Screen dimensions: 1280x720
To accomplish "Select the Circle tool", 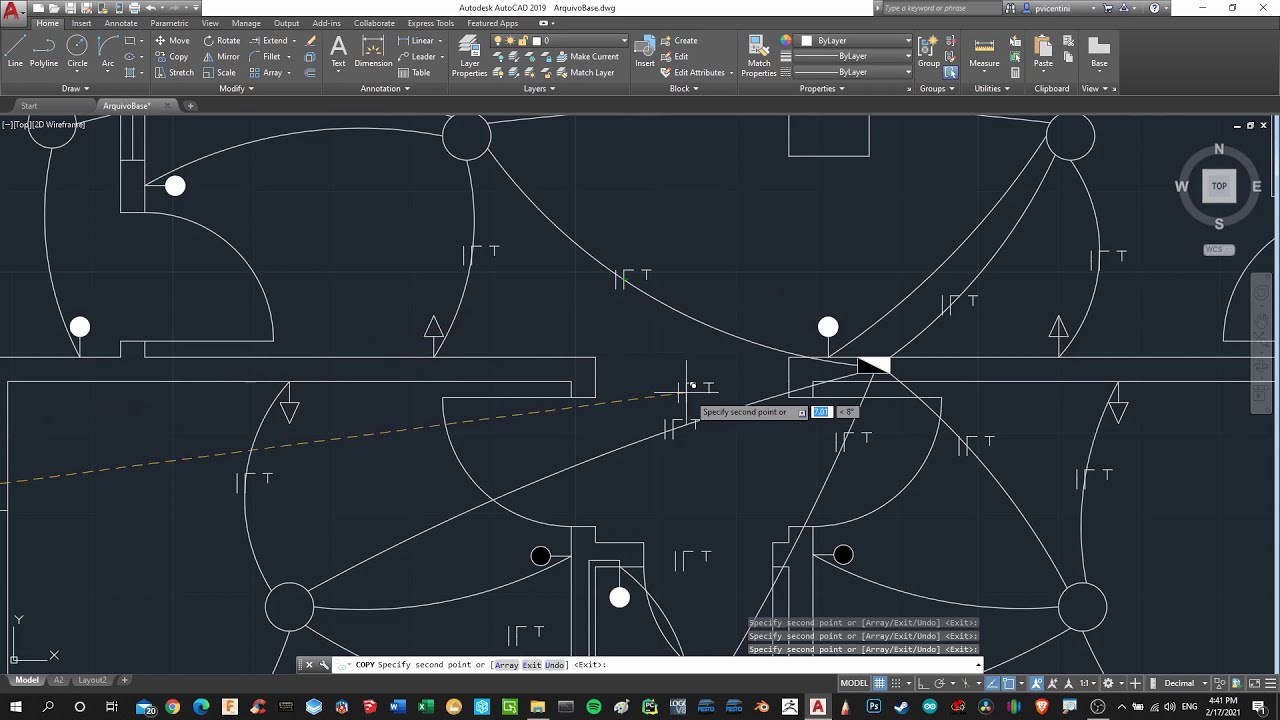I will tap(77, 52).
